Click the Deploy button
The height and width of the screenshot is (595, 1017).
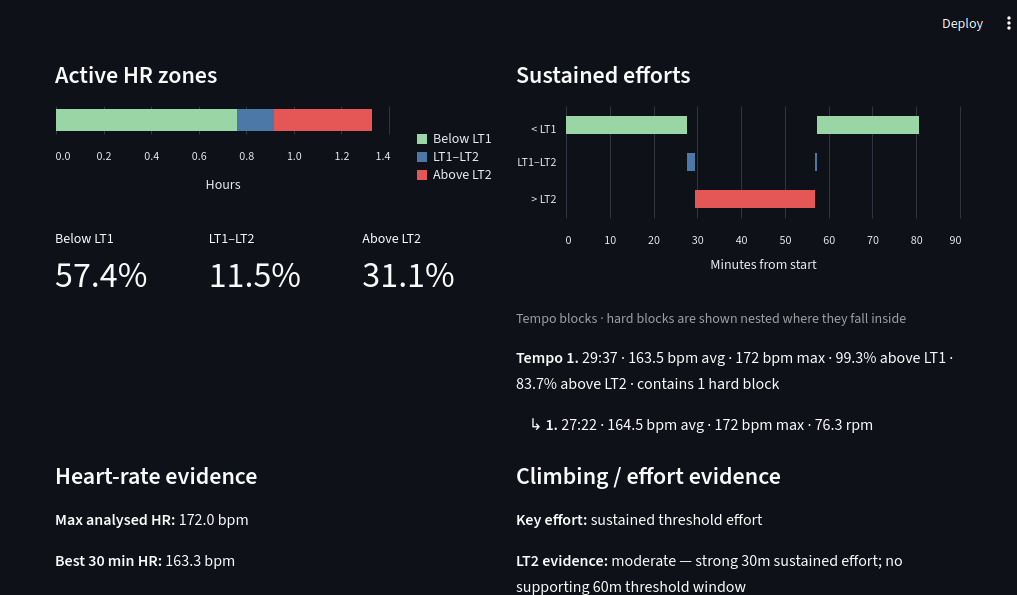pyautogui.click(x=962, y=23)
